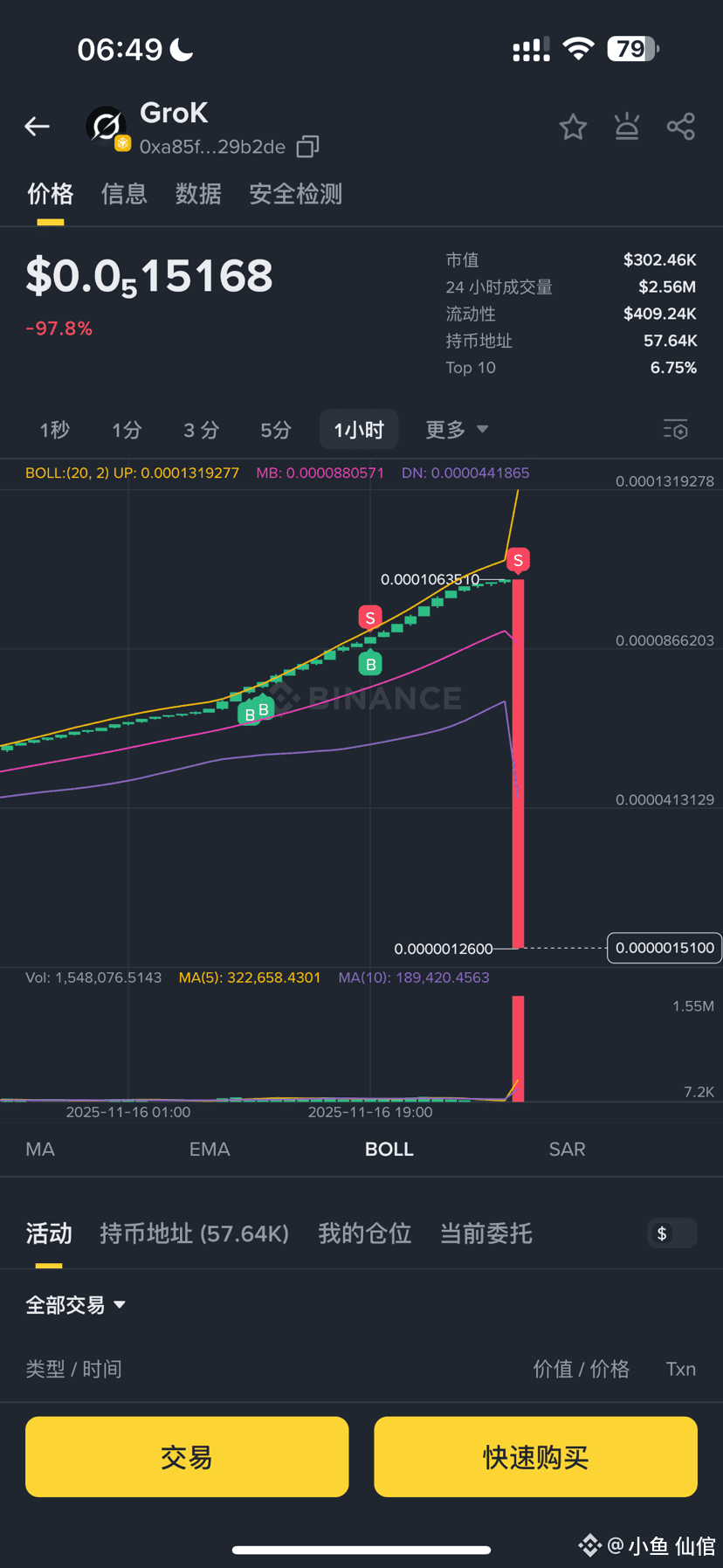Choose the EMA indicator
This screenshot has width=723, height=1568.
pyautogui.click(x=210, y=1150)
